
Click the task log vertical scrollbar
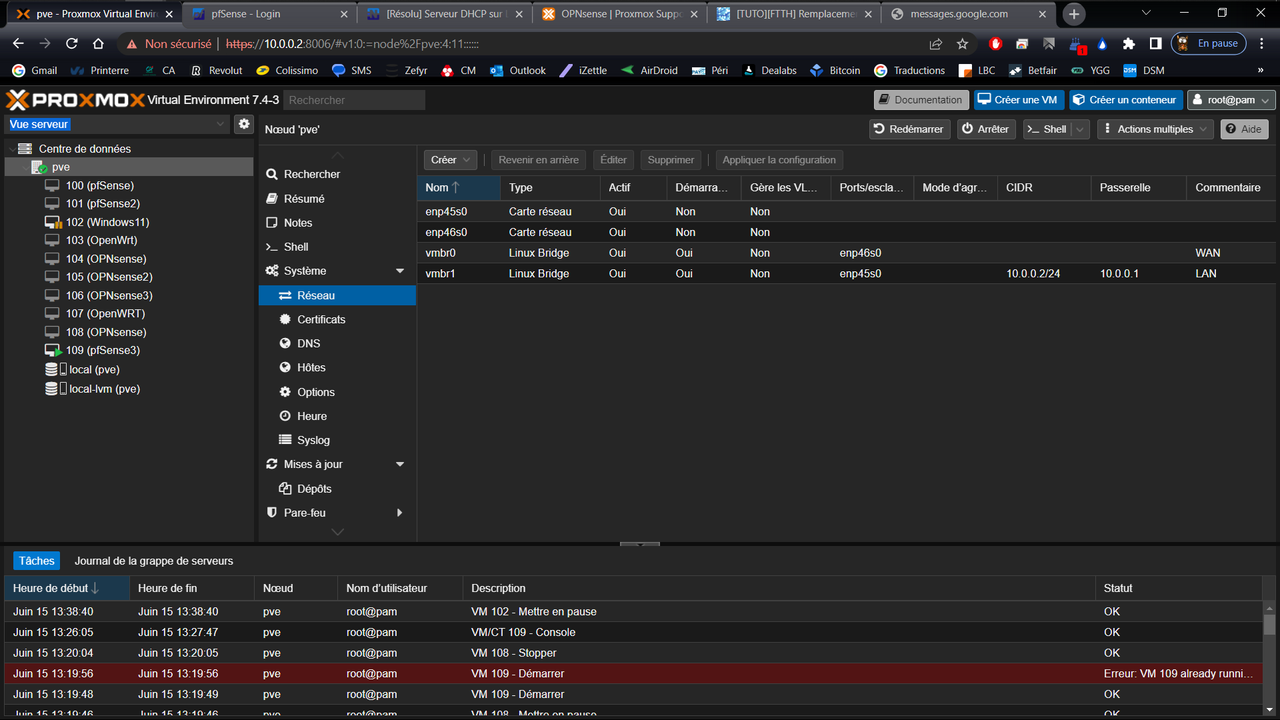(1270, 624)
